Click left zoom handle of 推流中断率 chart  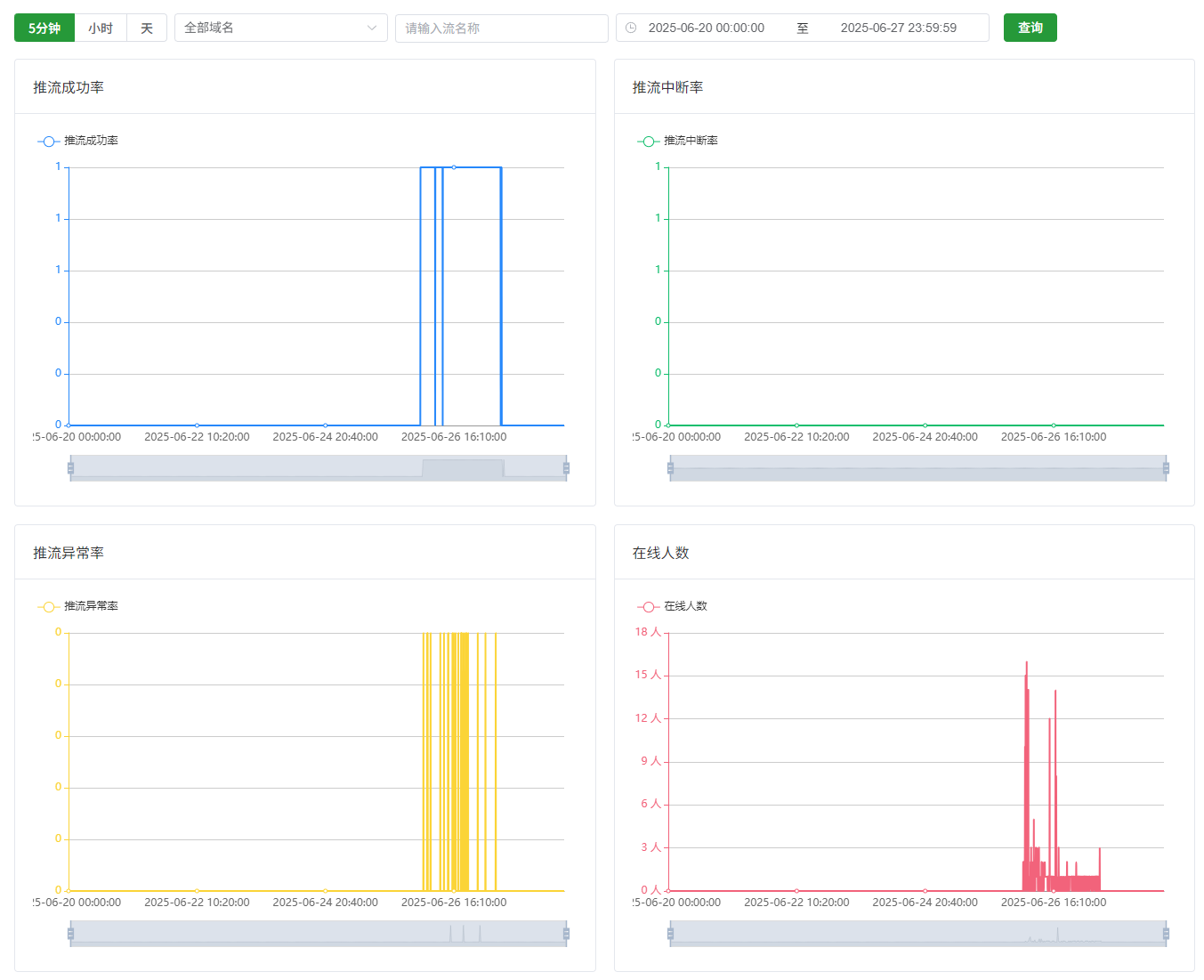pyautogui.click(x=670, y=468)
